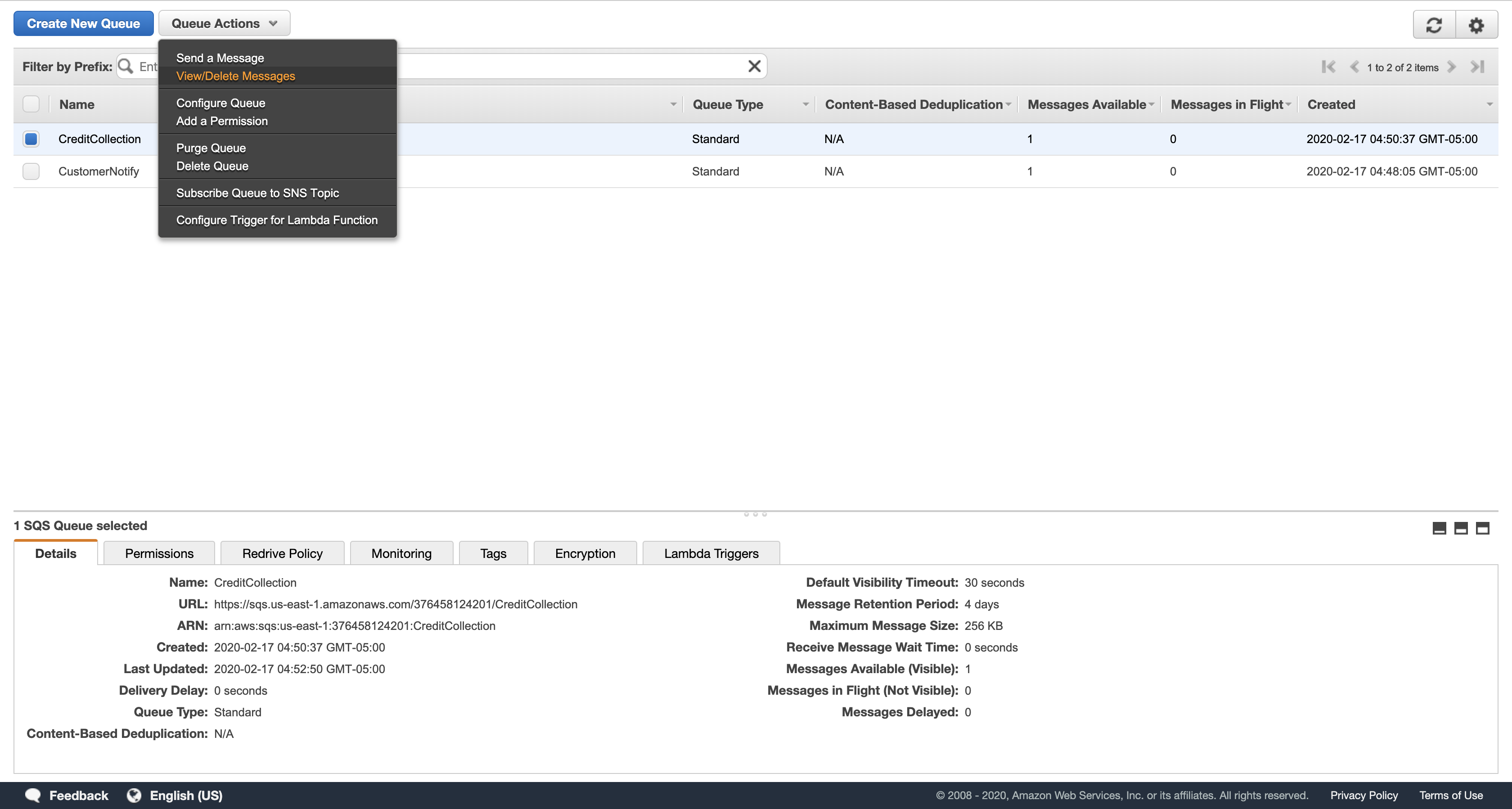Clear the prefix filter with X icon
This screenshot has height=809, width=1512.
tap(754, 66)
